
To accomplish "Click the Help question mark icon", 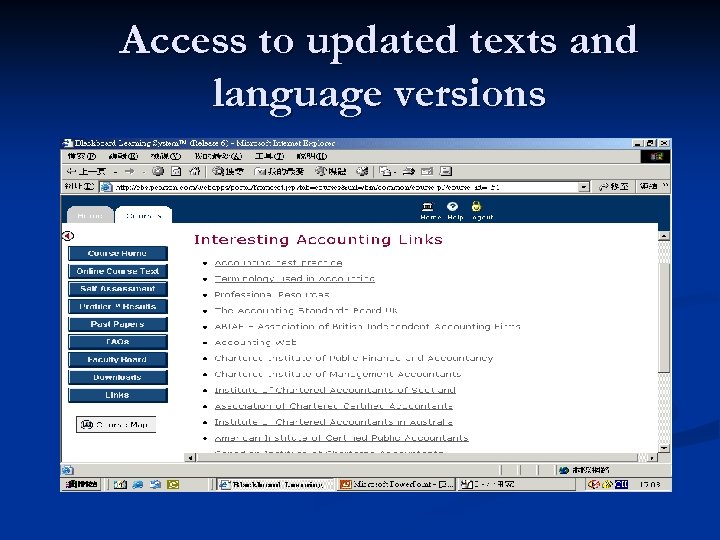I will pyautogui.click(x=453, y=206).
